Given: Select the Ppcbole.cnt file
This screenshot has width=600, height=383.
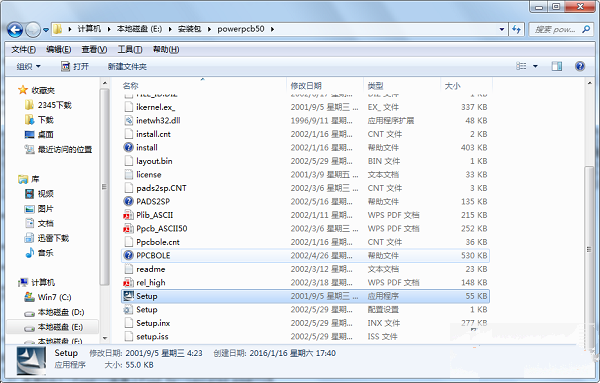Looking at the screenshot, I should coord(158,242).
